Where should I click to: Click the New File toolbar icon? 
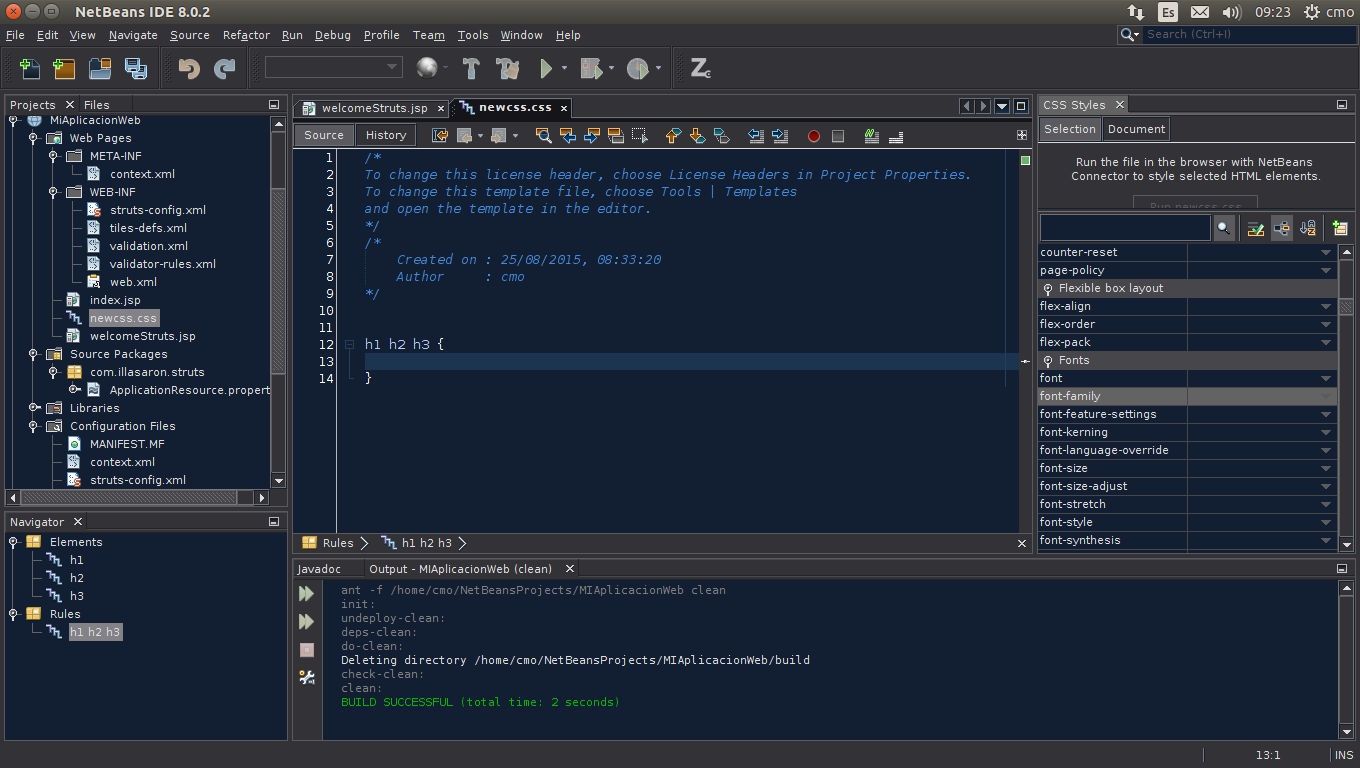point(29,68)
